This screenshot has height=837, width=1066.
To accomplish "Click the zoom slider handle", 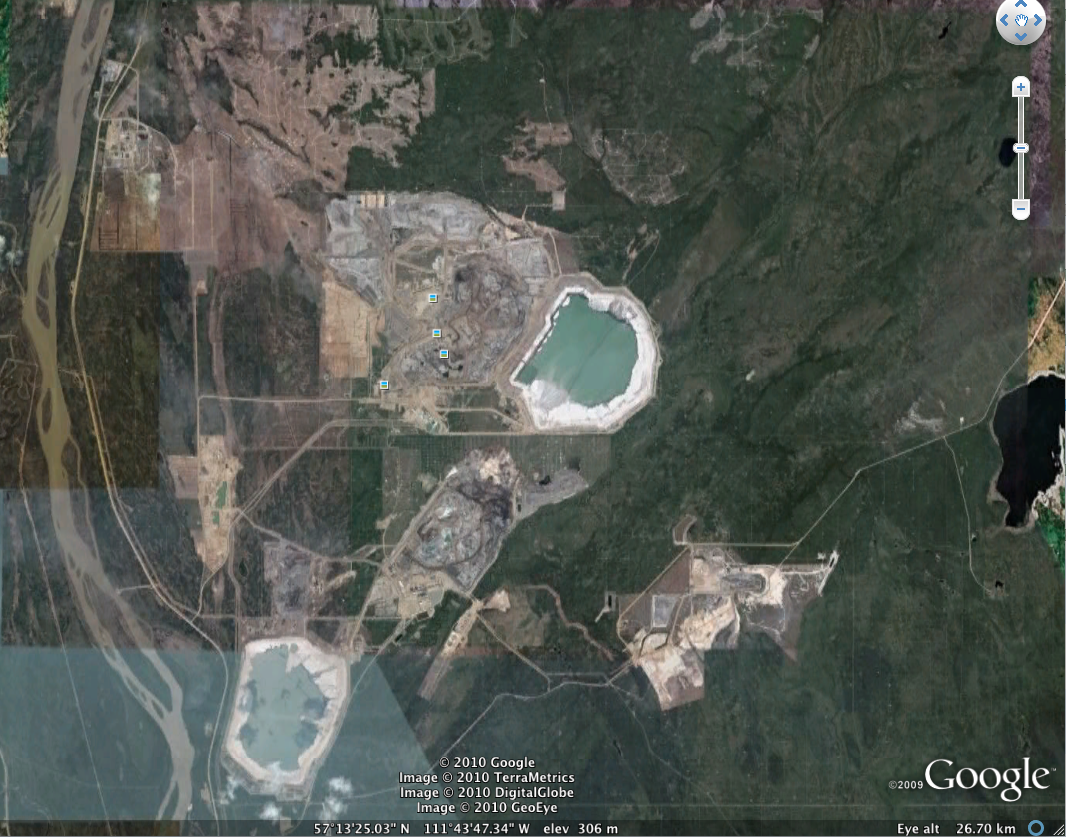I will 1021,148.
